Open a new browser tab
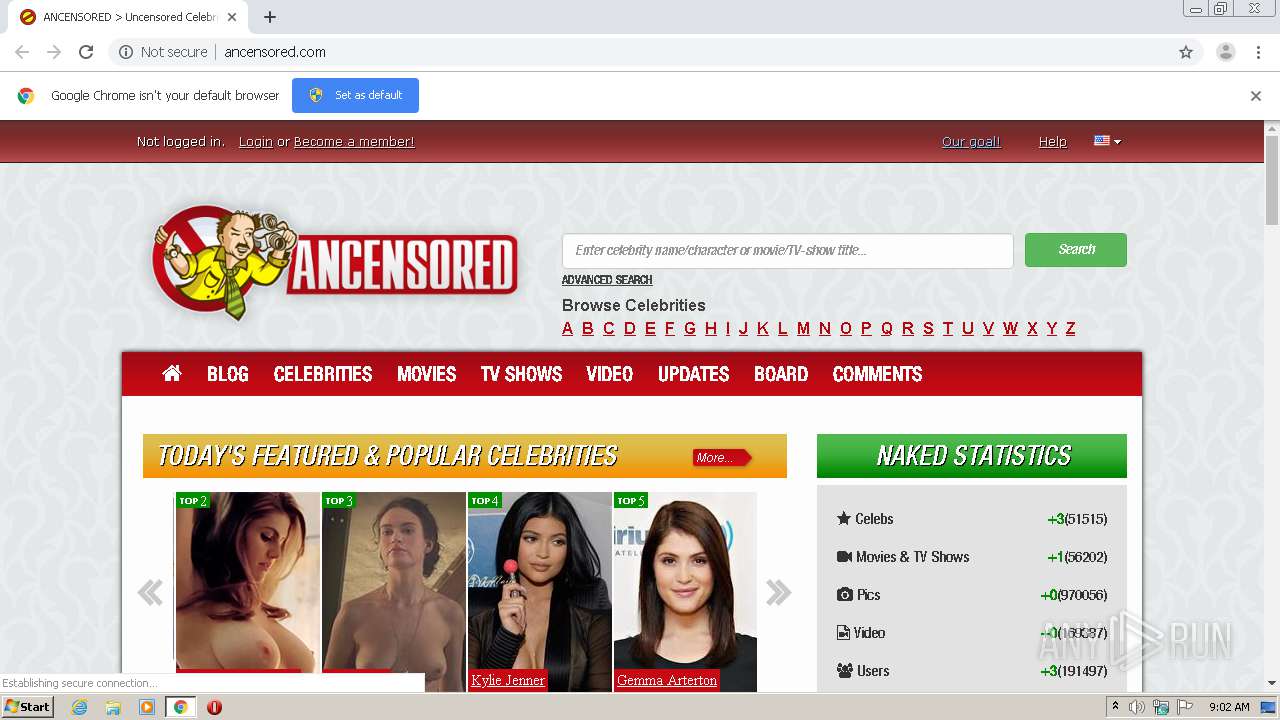Image resolution: width=1280 pixels, height=720 pixels. coord(270,17)
